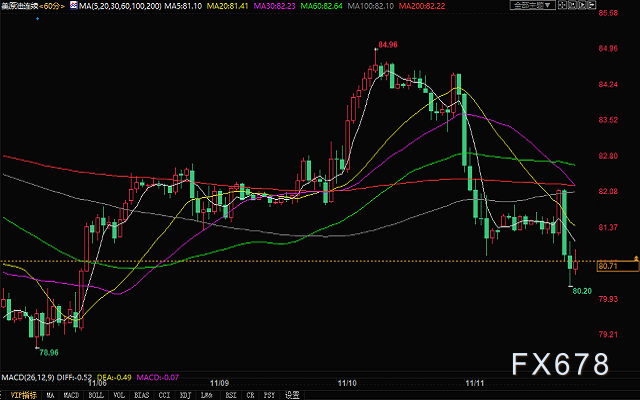
Task: Click the MACD:-0.07 value
Action: [158, 378]
